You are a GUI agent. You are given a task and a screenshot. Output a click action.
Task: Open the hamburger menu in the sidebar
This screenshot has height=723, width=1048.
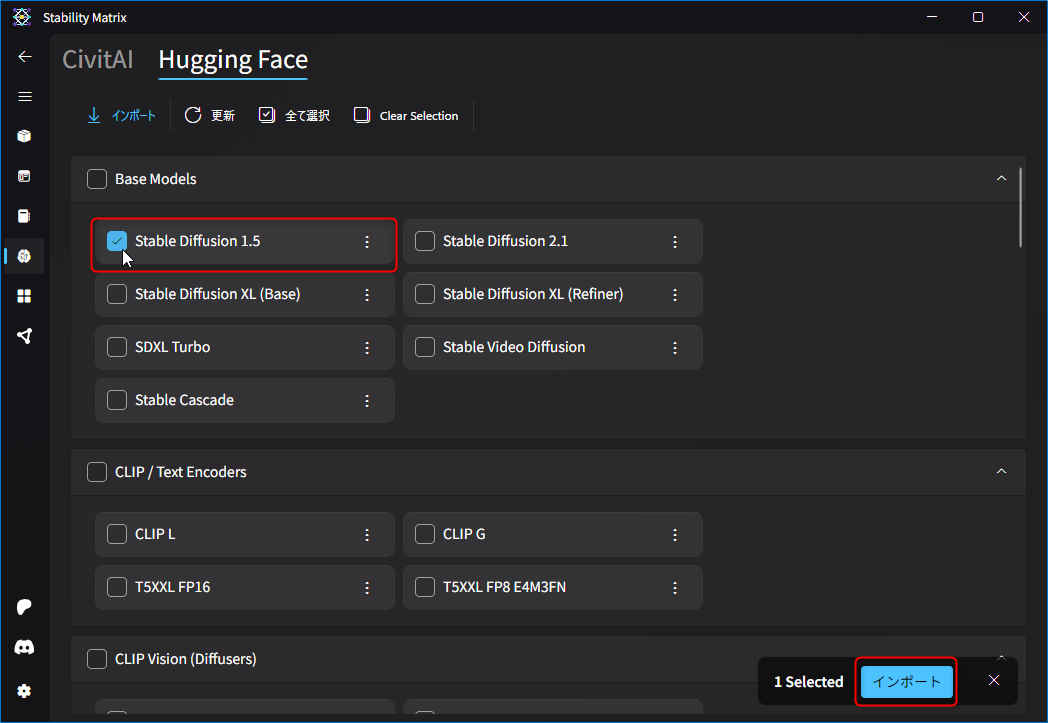(25, 97)
